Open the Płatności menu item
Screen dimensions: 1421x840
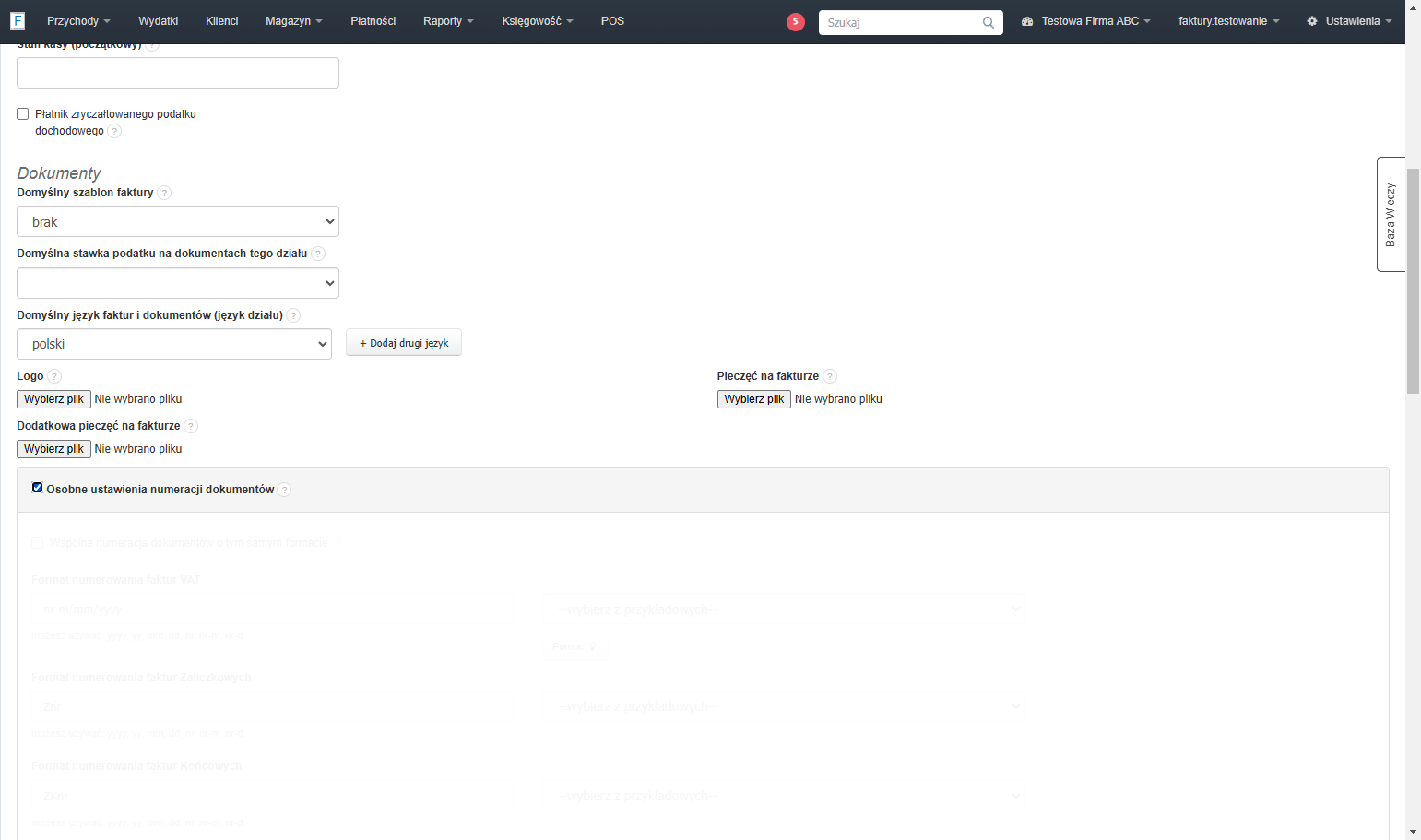point(373,21)
